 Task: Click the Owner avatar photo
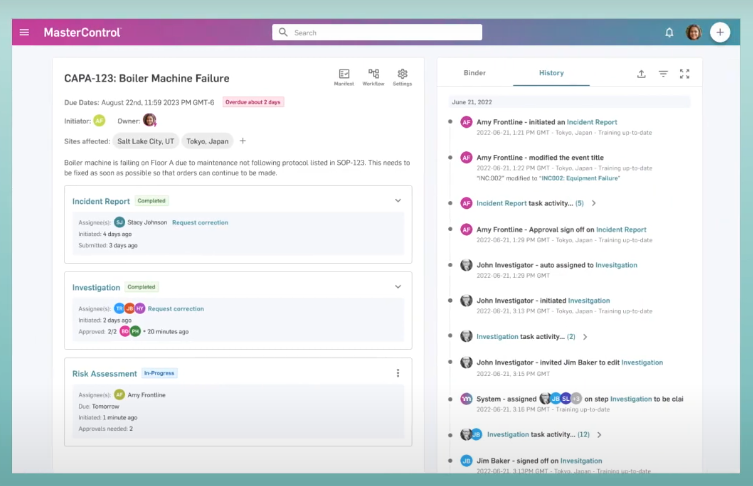pyautogui.click(x=150, y=120)
